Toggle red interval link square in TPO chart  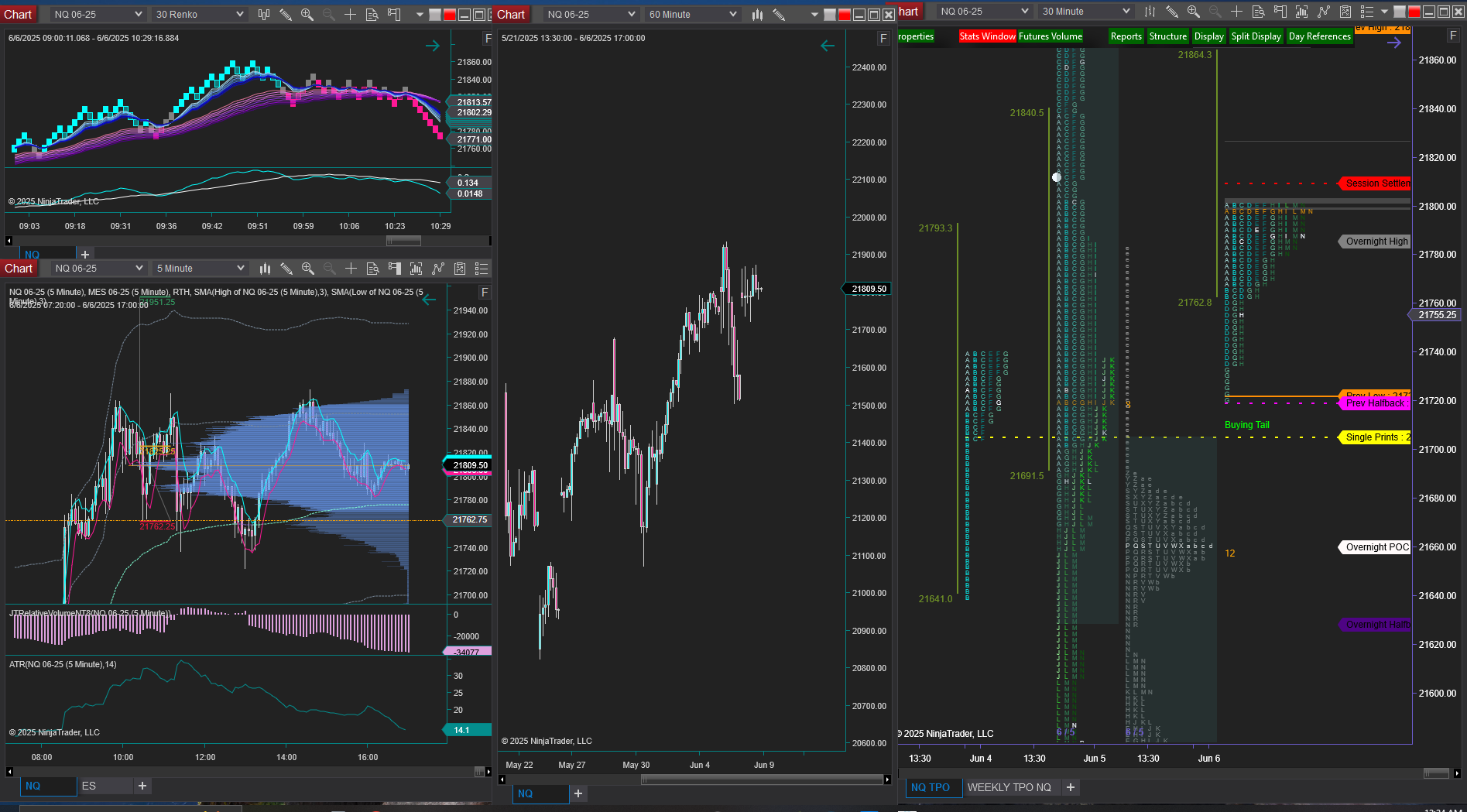[1414, 12]
